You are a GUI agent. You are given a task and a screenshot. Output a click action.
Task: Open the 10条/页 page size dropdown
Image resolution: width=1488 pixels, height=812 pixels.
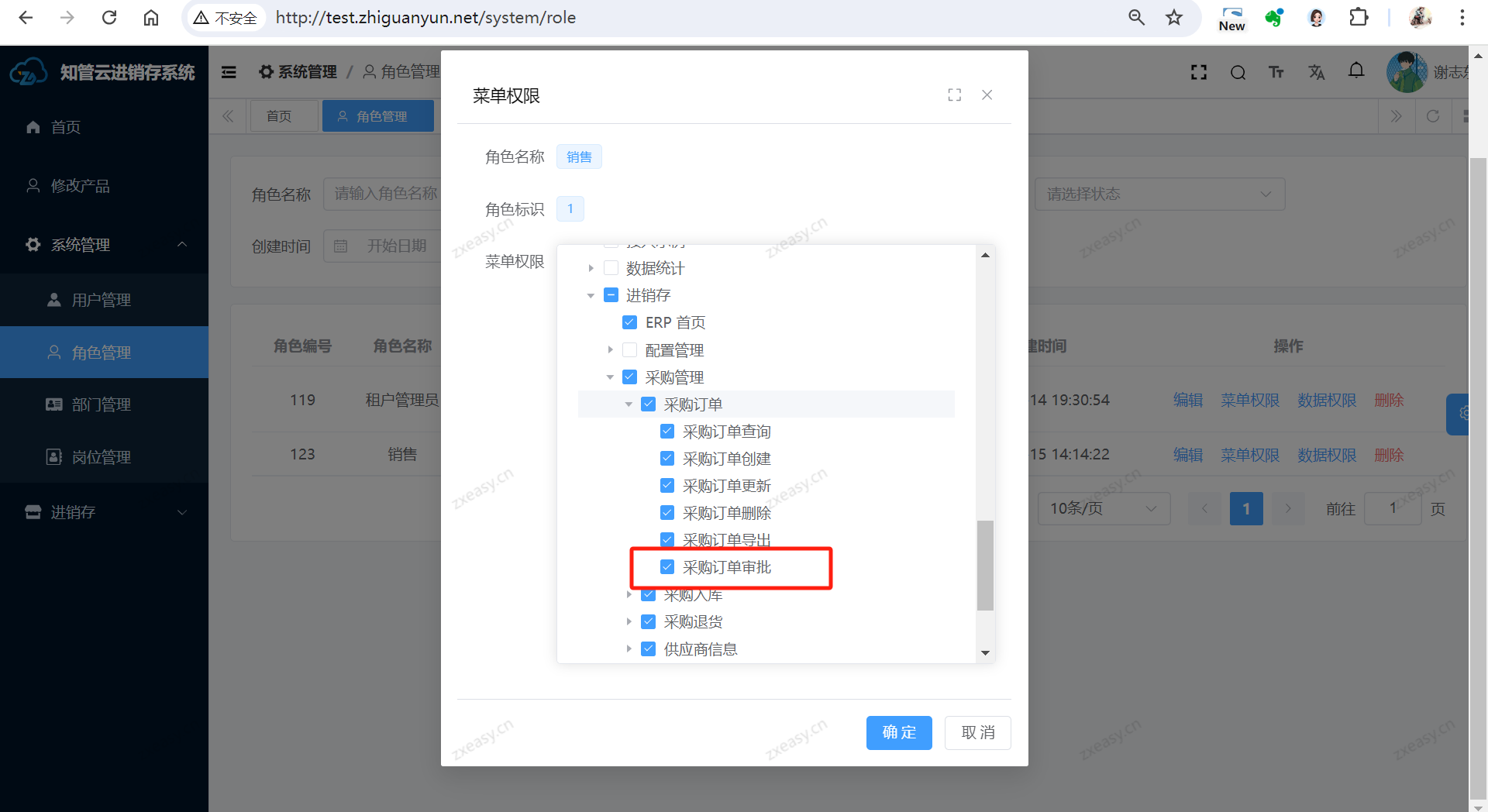pos(1103,509)
